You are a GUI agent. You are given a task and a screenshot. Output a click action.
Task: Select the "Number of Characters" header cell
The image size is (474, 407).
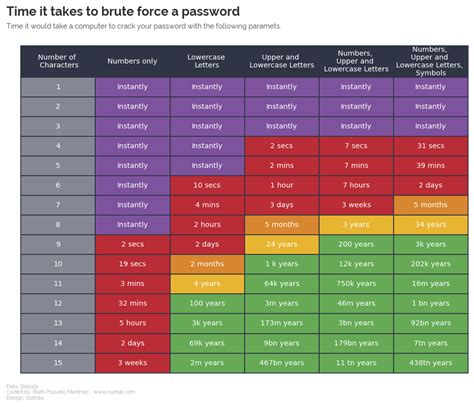click(x=58, y=61)
